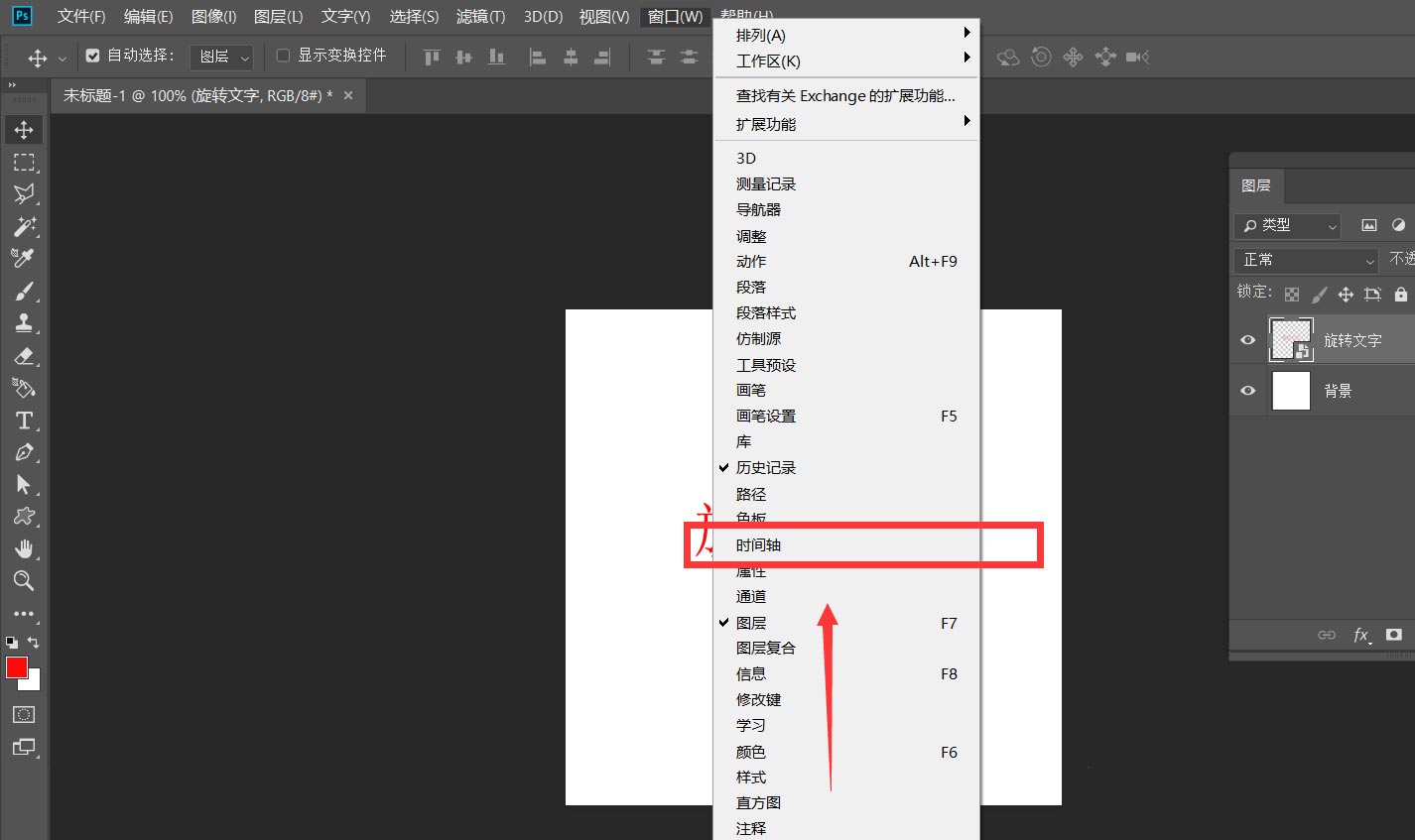Open the blend mode dropdown showing 正常

(1305, 260)
